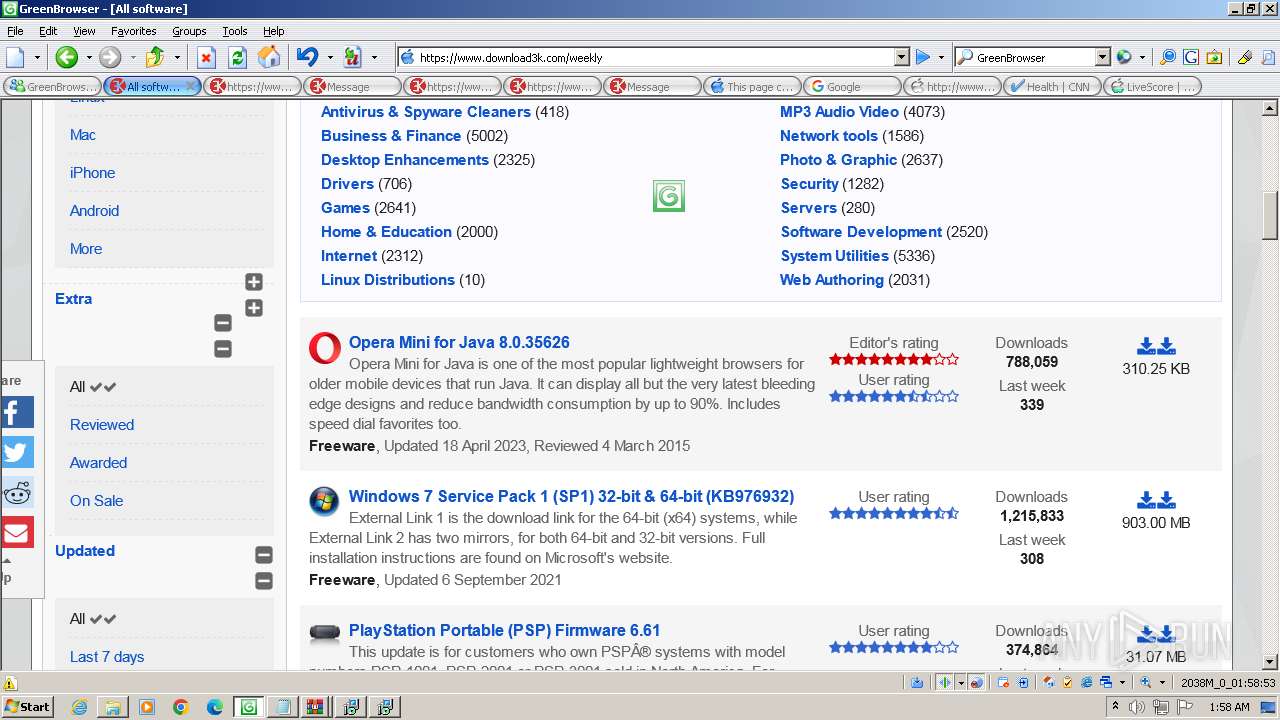Click the Windows Start button
Screen dimensions: 1280x720
tap(27, 707)
